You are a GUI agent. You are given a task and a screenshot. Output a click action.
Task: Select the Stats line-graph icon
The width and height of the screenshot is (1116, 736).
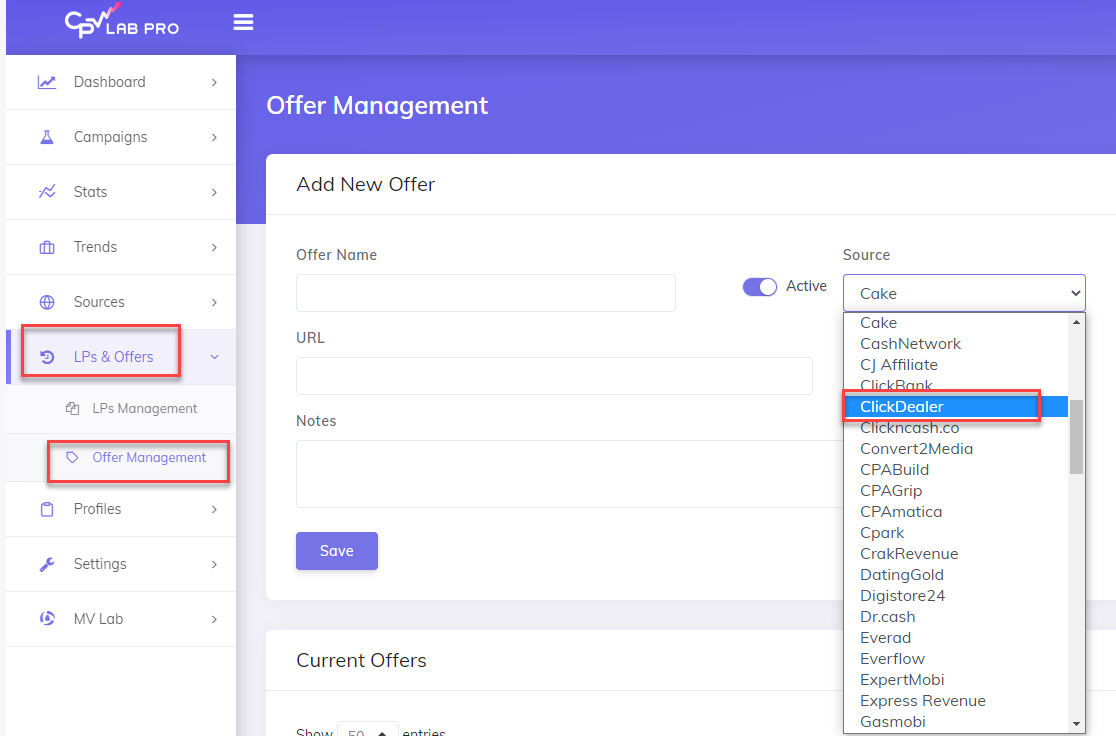pos(47,192)
